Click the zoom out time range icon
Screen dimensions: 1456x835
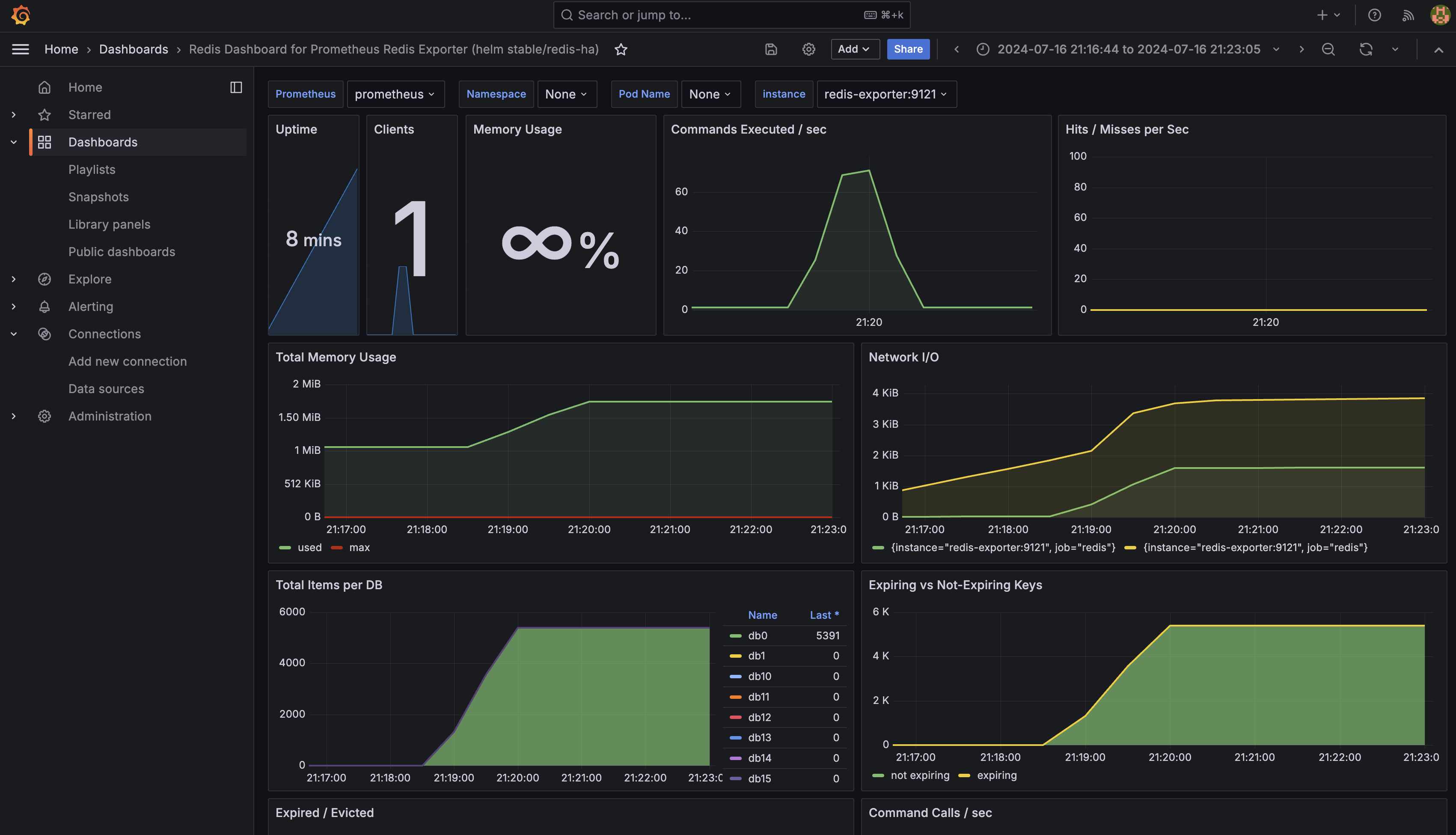(x=1328, y=49)
